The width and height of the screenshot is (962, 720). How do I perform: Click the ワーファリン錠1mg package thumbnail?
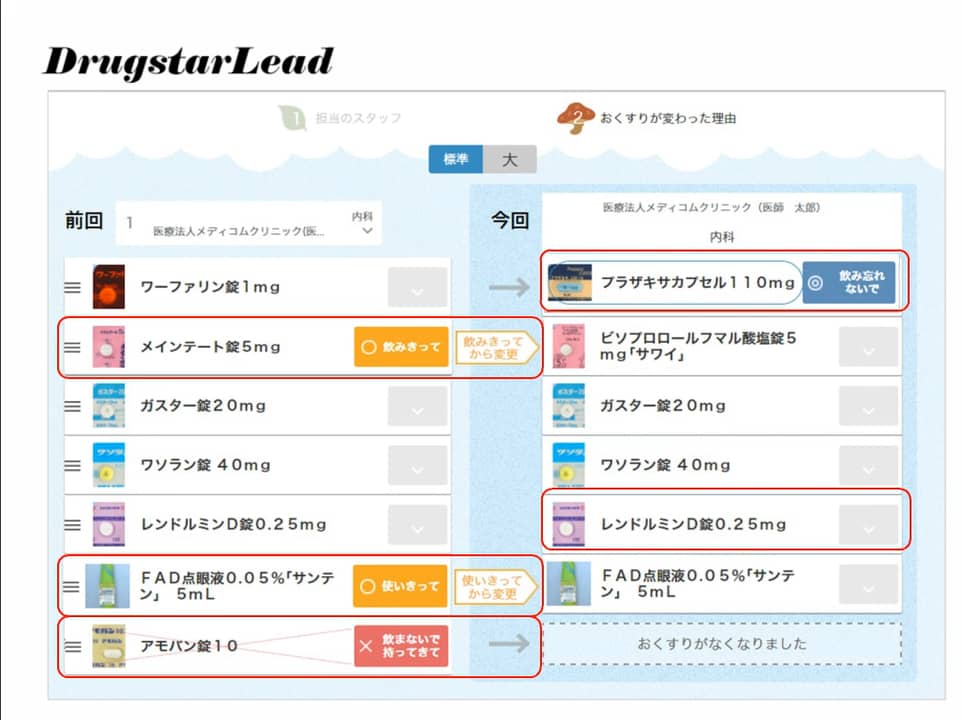pyautogui.click(x=109, y=286)
